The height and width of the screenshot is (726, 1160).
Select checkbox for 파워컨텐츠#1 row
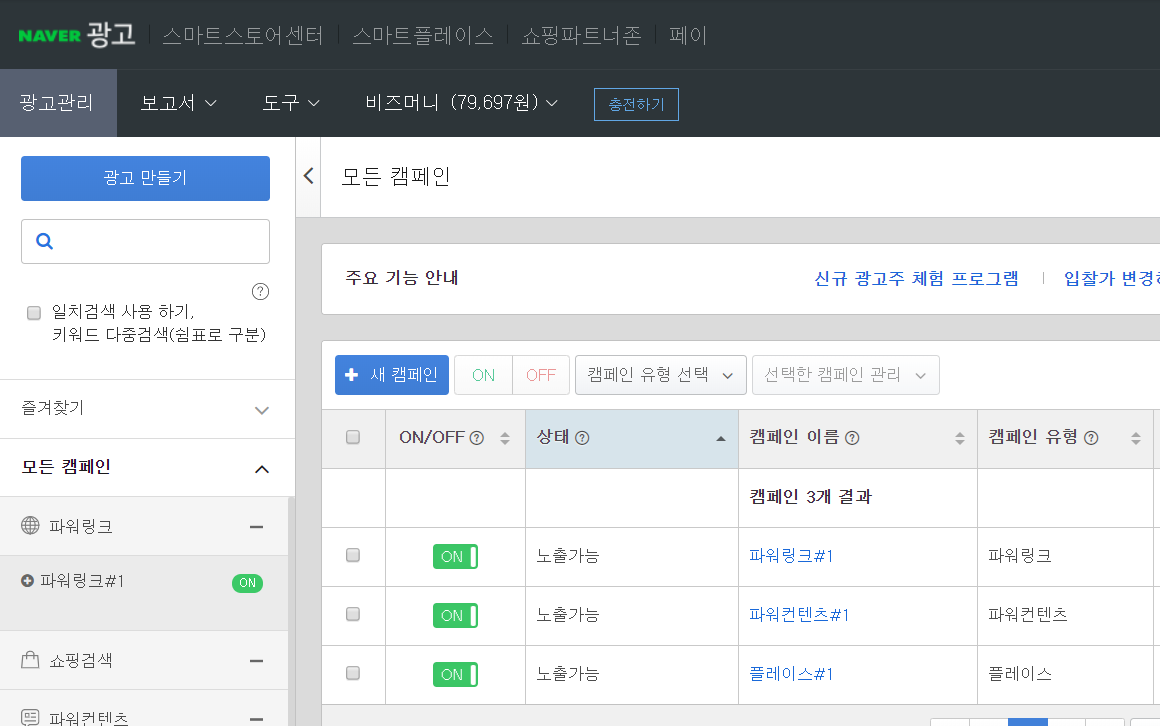point(353,614)
